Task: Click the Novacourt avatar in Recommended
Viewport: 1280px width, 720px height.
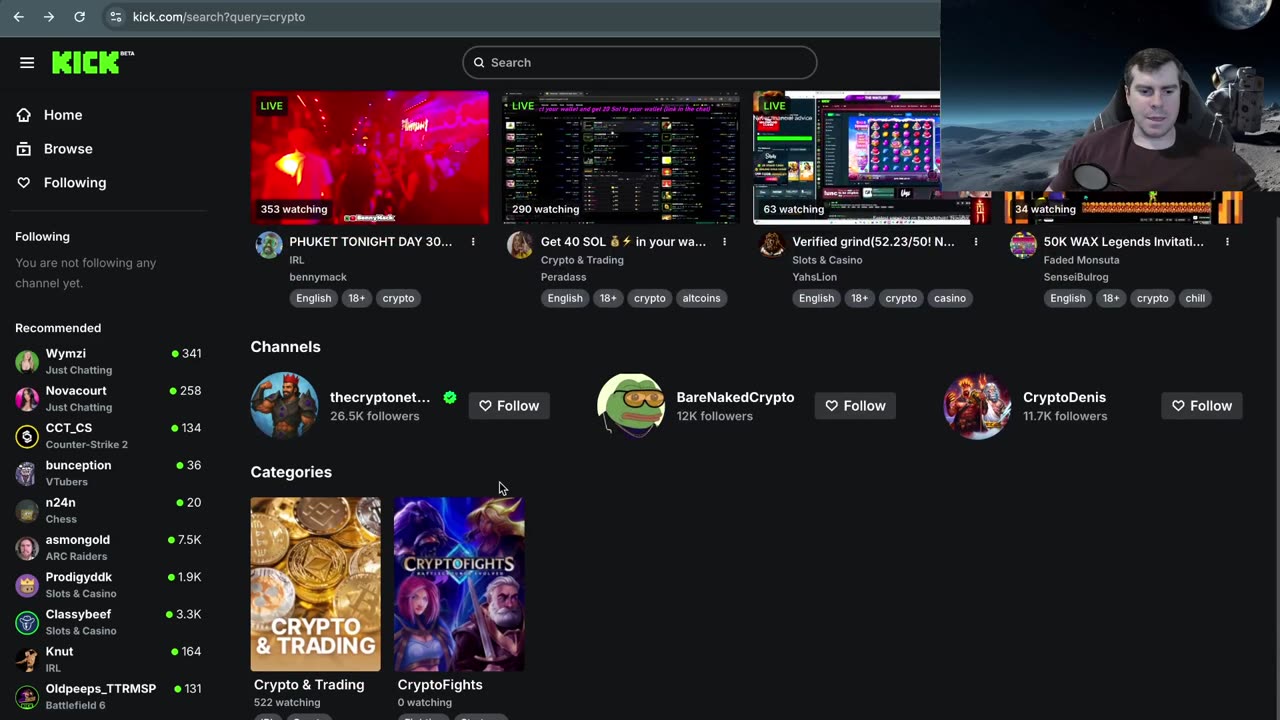Action: (x=27, y=398)
